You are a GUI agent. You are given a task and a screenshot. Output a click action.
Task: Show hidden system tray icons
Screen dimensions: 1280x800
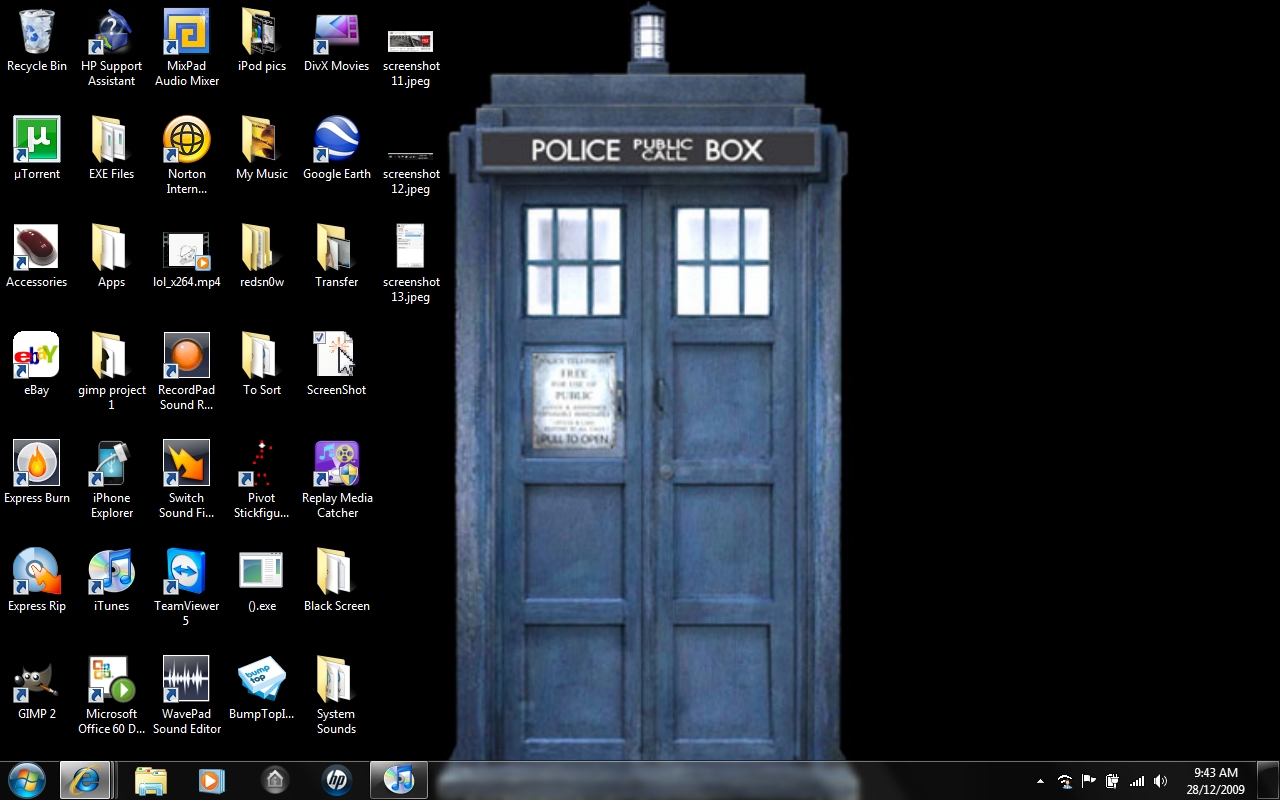coord(1040,781)
